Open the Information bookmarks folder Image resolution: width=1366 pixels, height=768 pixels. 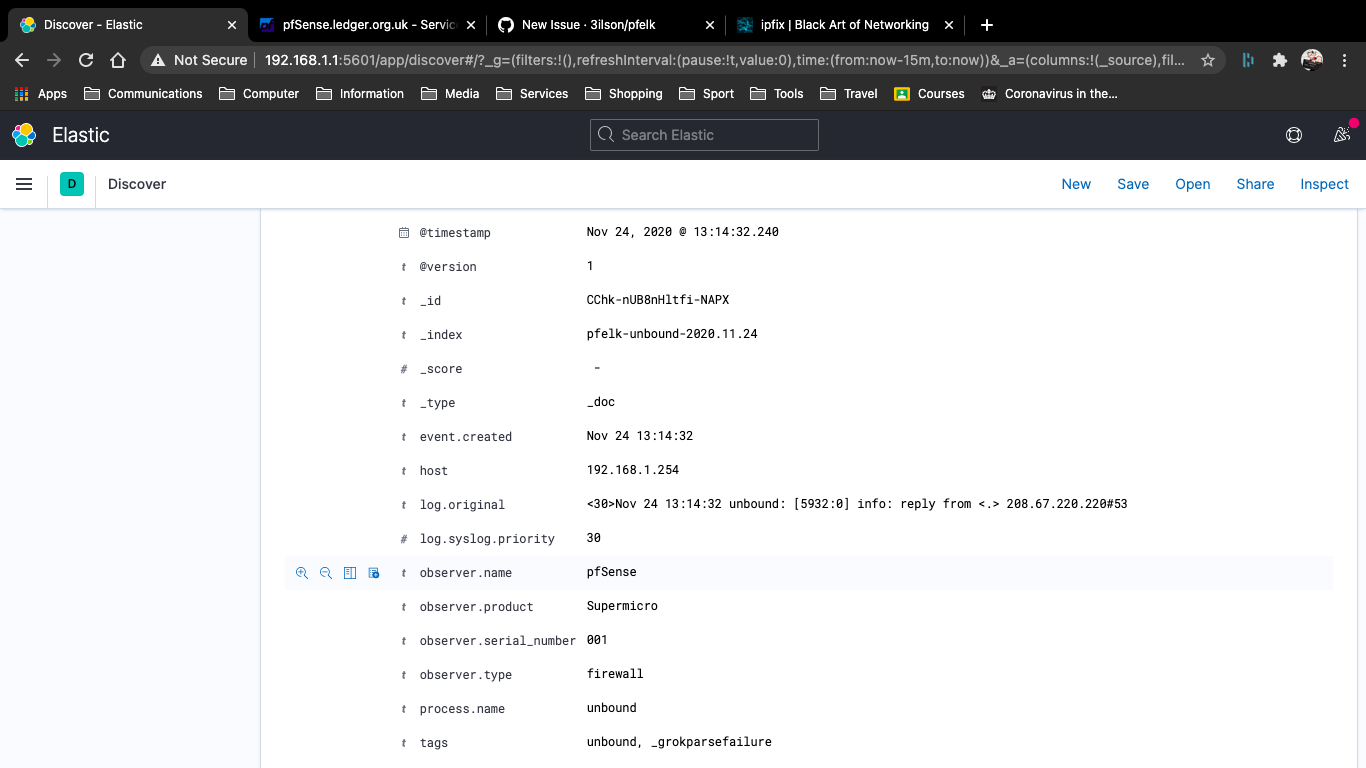[360, 93]
